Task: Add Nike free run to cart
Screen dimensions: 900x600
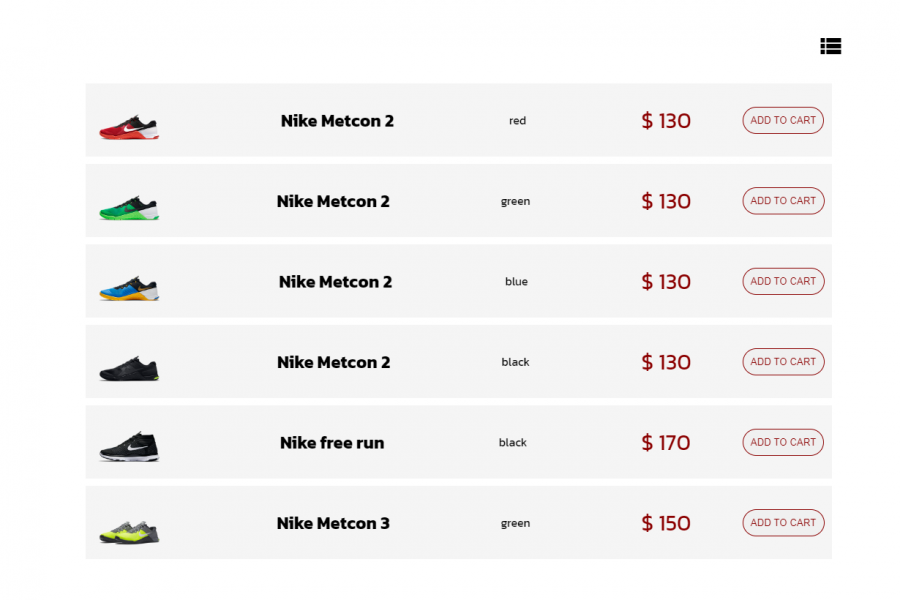Action: coord(783,442)
